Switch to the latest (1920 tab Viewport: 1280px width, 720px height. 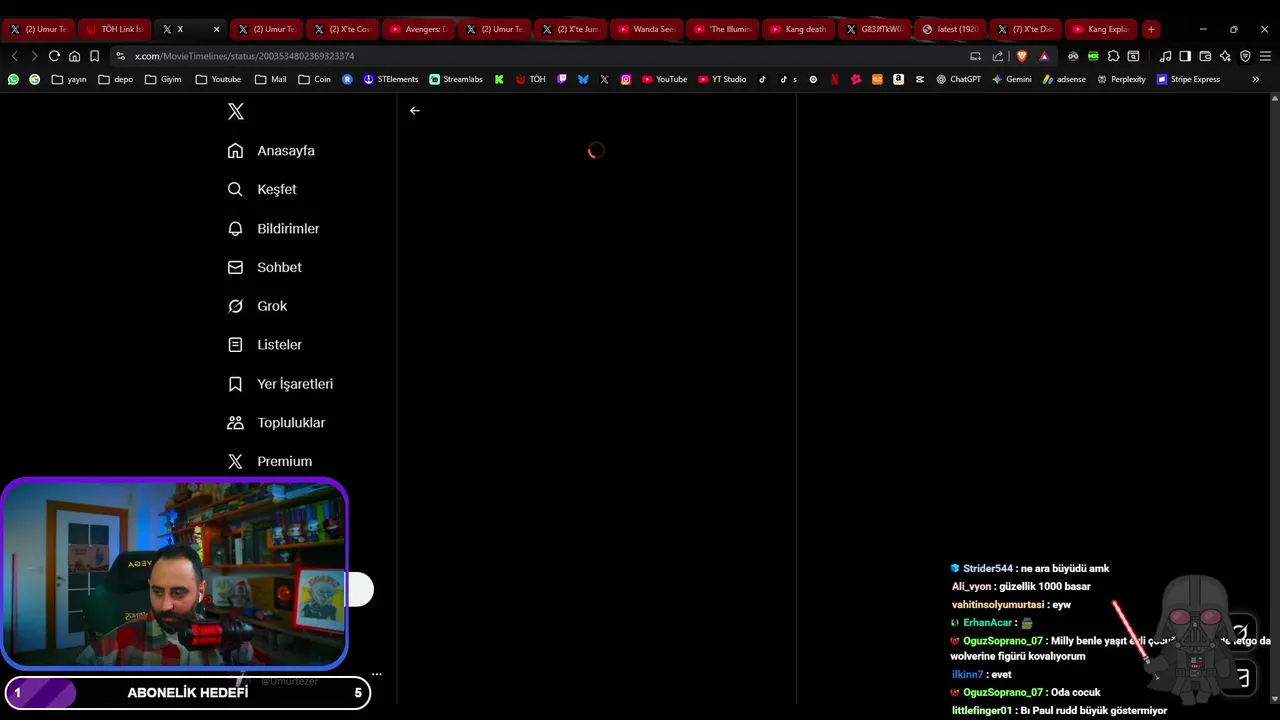click(951, 29)
